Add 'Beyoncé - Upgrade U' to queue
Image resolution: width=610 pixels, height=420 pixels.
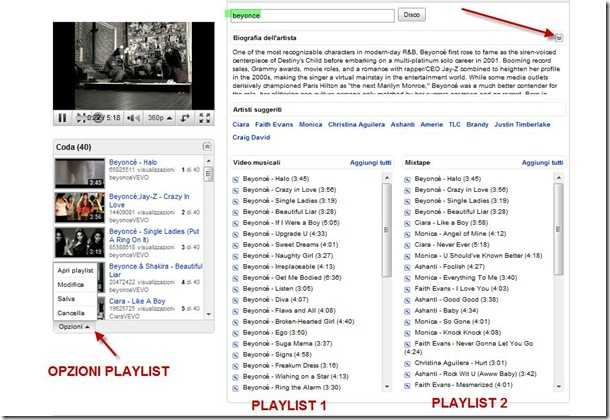(235, 234)
